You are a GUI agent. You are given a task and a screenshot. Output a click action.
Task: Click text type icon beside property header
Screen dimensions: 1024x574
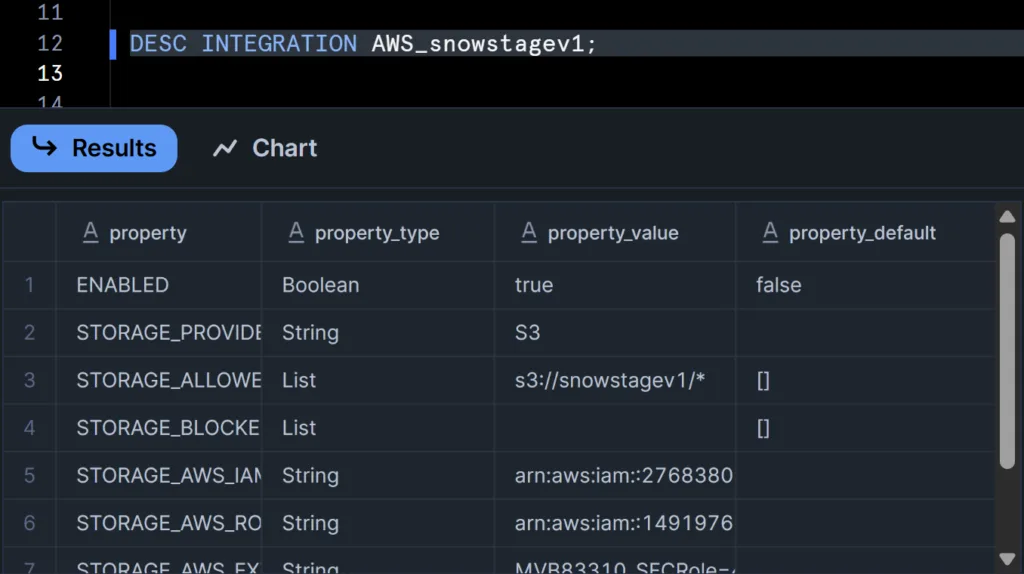[x=91, y=232]
